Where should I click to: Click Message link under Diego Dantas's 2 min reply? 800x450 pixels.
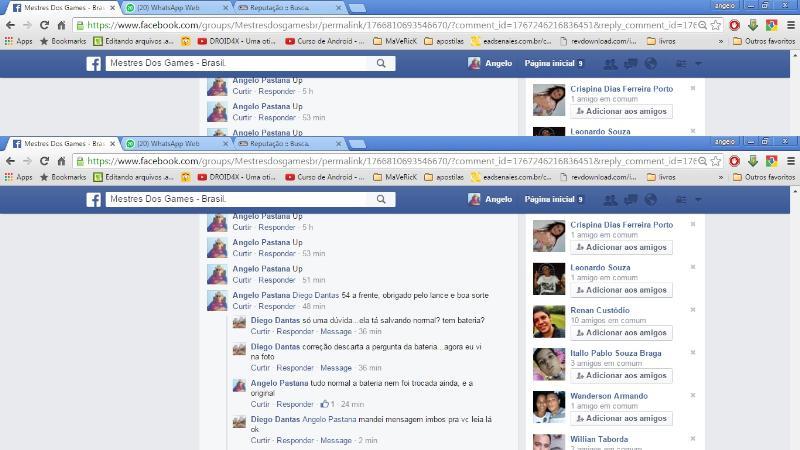pos(336,440)
